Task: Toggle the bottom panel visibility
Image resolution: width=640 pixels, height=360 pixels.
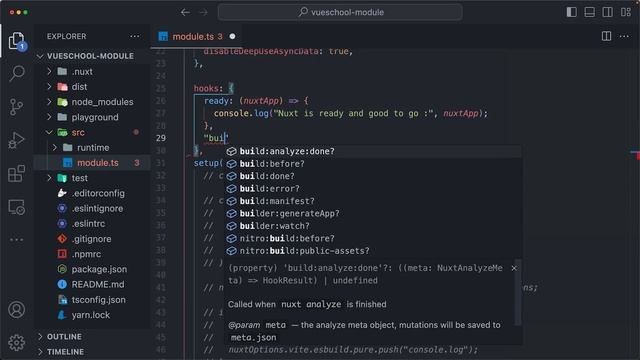Action: coord(589,12)
